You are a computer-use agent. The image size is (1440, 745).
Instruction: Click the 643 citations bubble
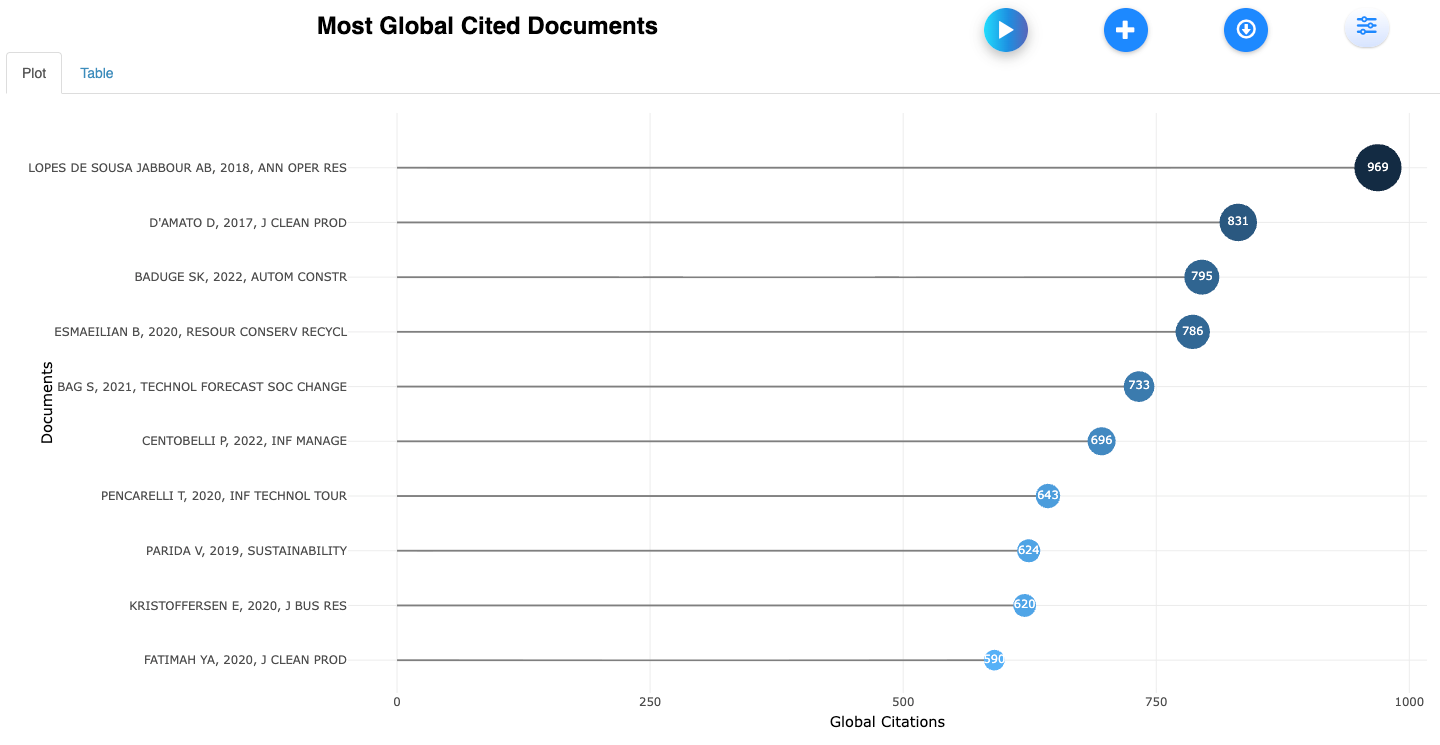point(1047,495)
